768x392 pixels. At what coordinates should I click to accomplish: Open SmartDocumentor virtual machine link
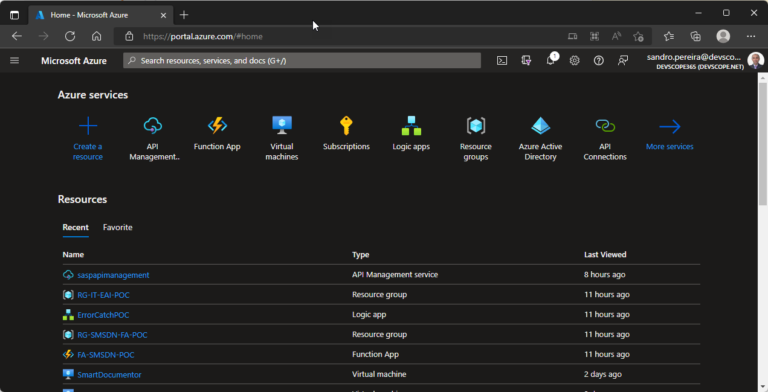coord(109,375)
